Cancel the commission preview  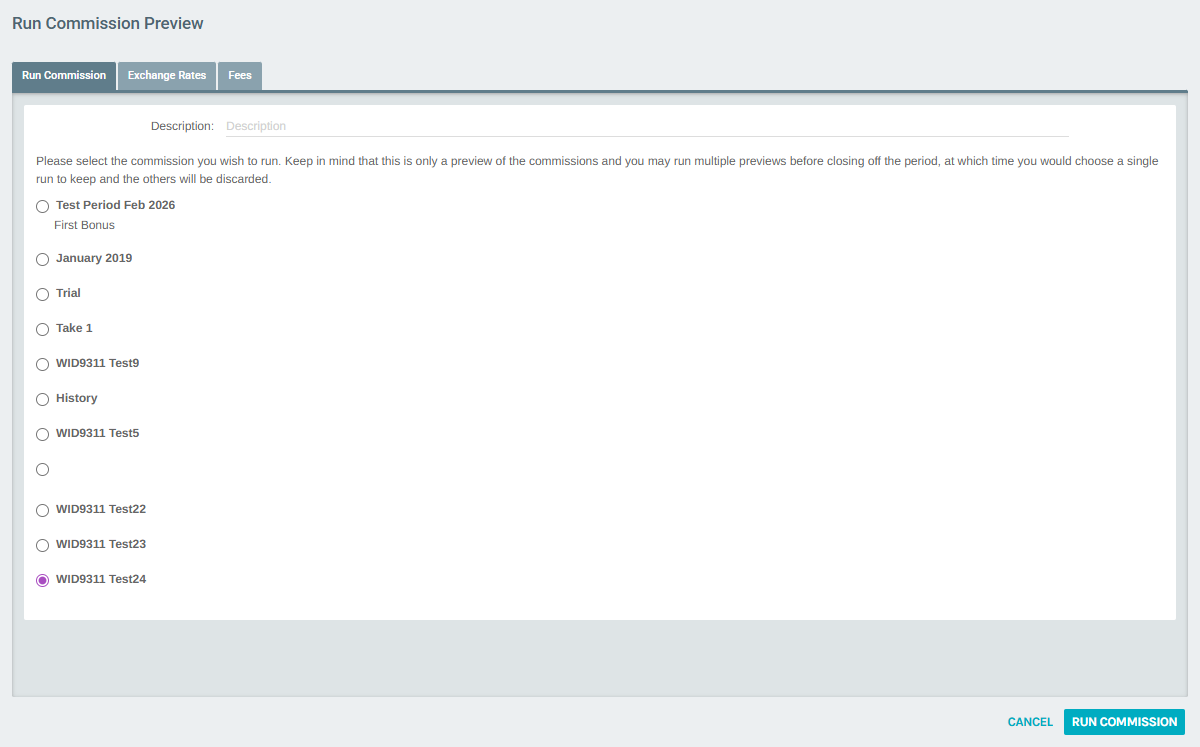[x=1030, y=722]
